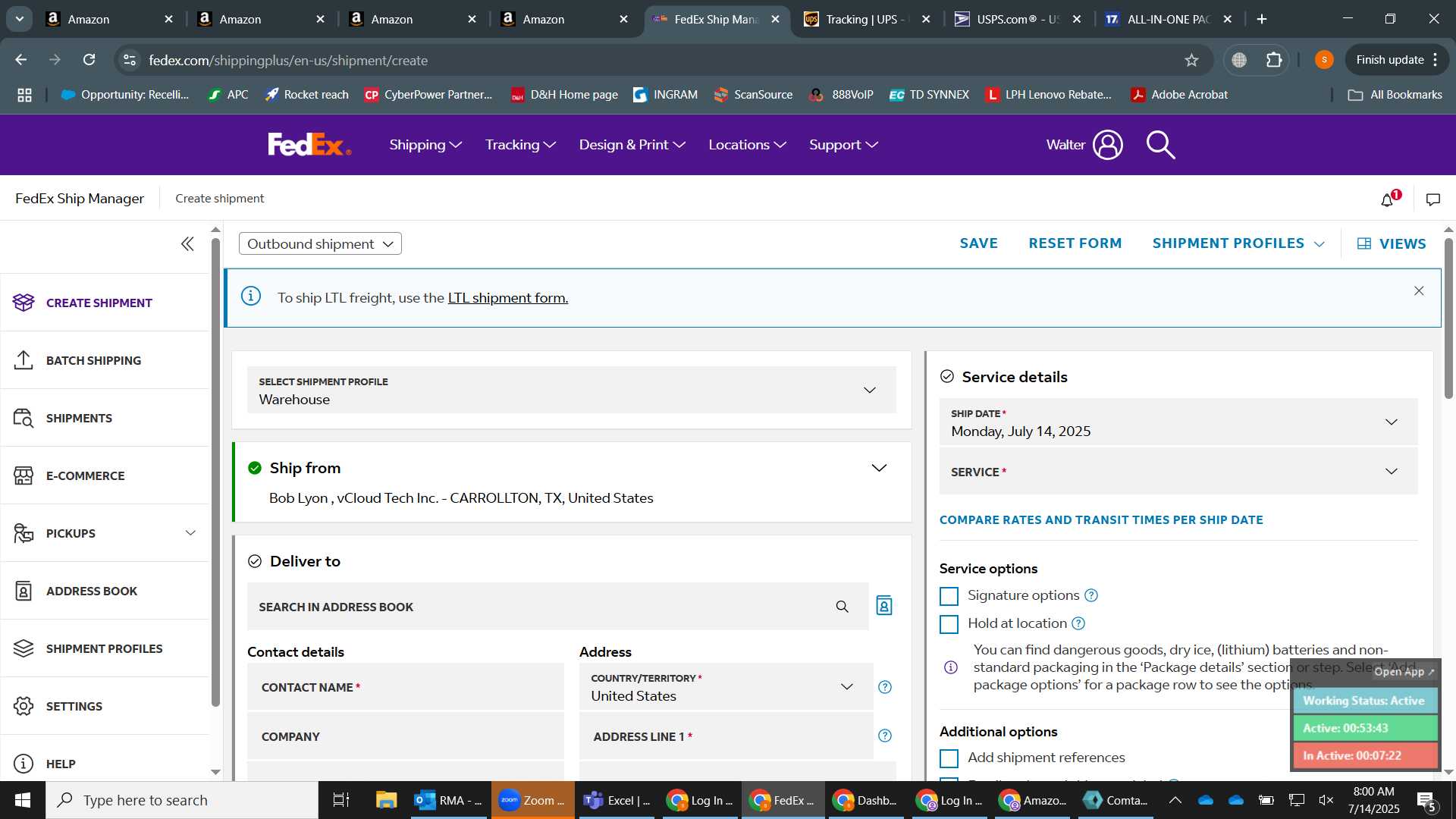The width and height of the screenshot is (1456, 819).
Task: Open File Explorer from taskbar
Action: 387,800
